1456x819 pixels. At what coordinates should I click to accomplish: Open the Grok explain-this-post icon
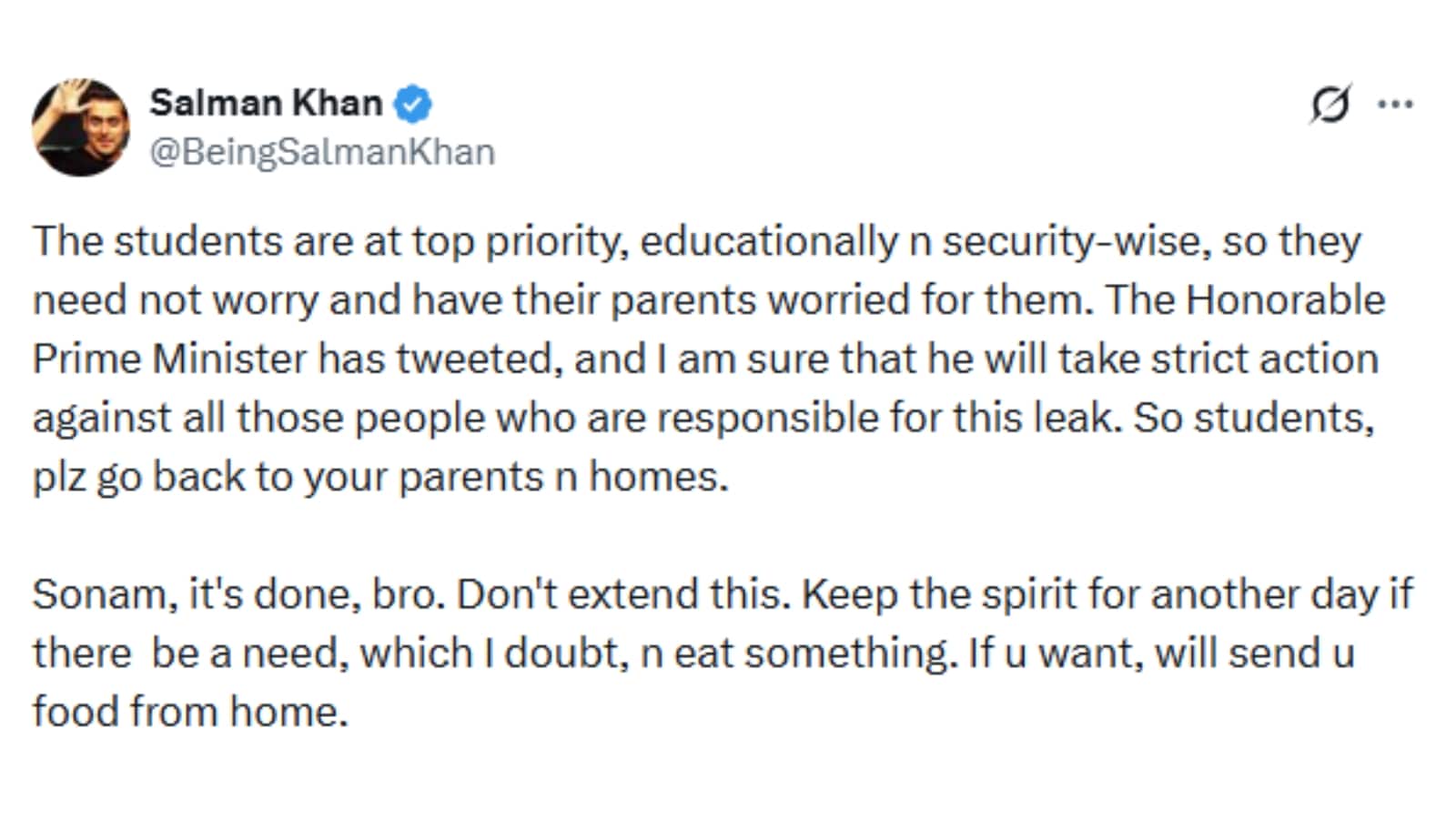[1330, 104]
